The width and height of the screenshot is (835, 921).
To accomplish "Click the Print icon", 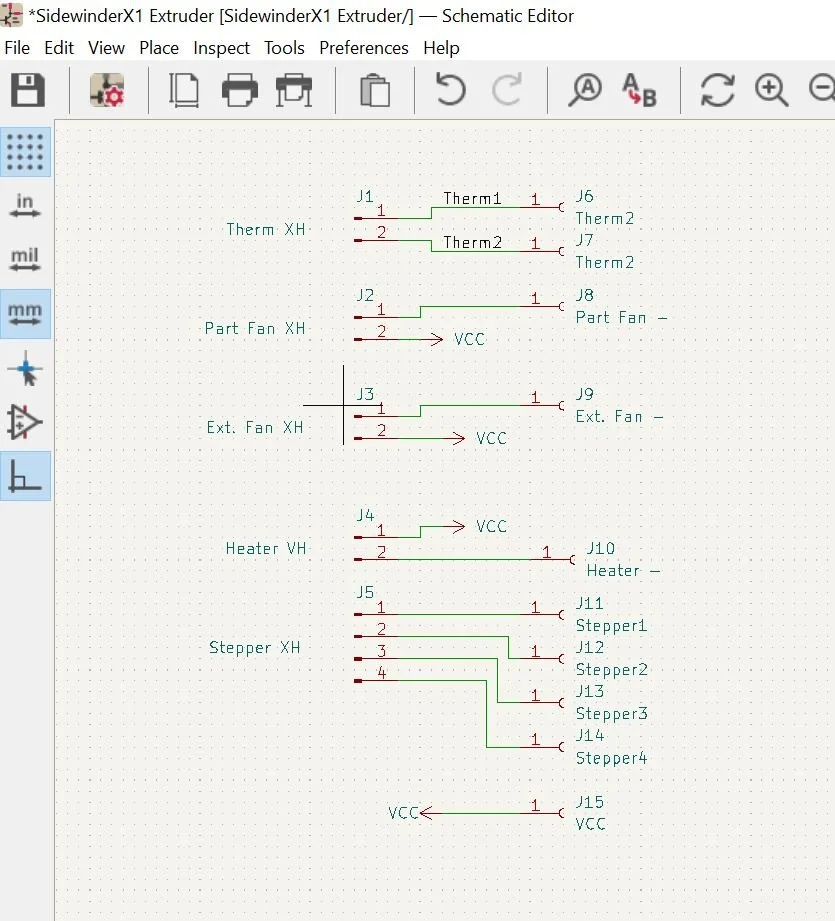I will pyautogui.click(x=240, y=90).
